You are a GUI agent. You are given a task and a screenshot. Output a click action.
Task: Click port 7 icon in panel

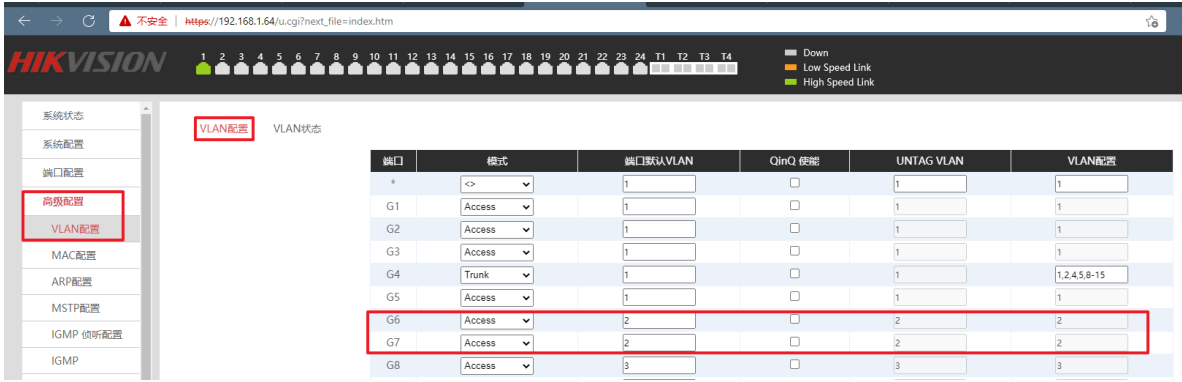(x=317, y=69)
